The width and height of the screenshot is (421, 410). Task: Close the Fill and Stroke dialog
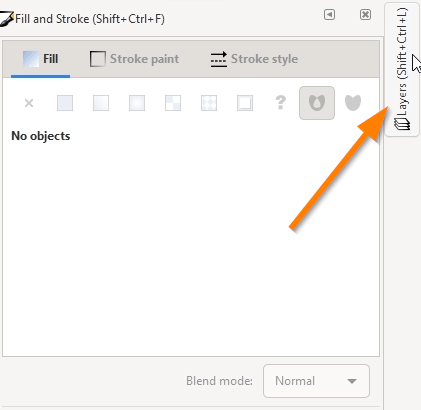[x=365, y=15]
